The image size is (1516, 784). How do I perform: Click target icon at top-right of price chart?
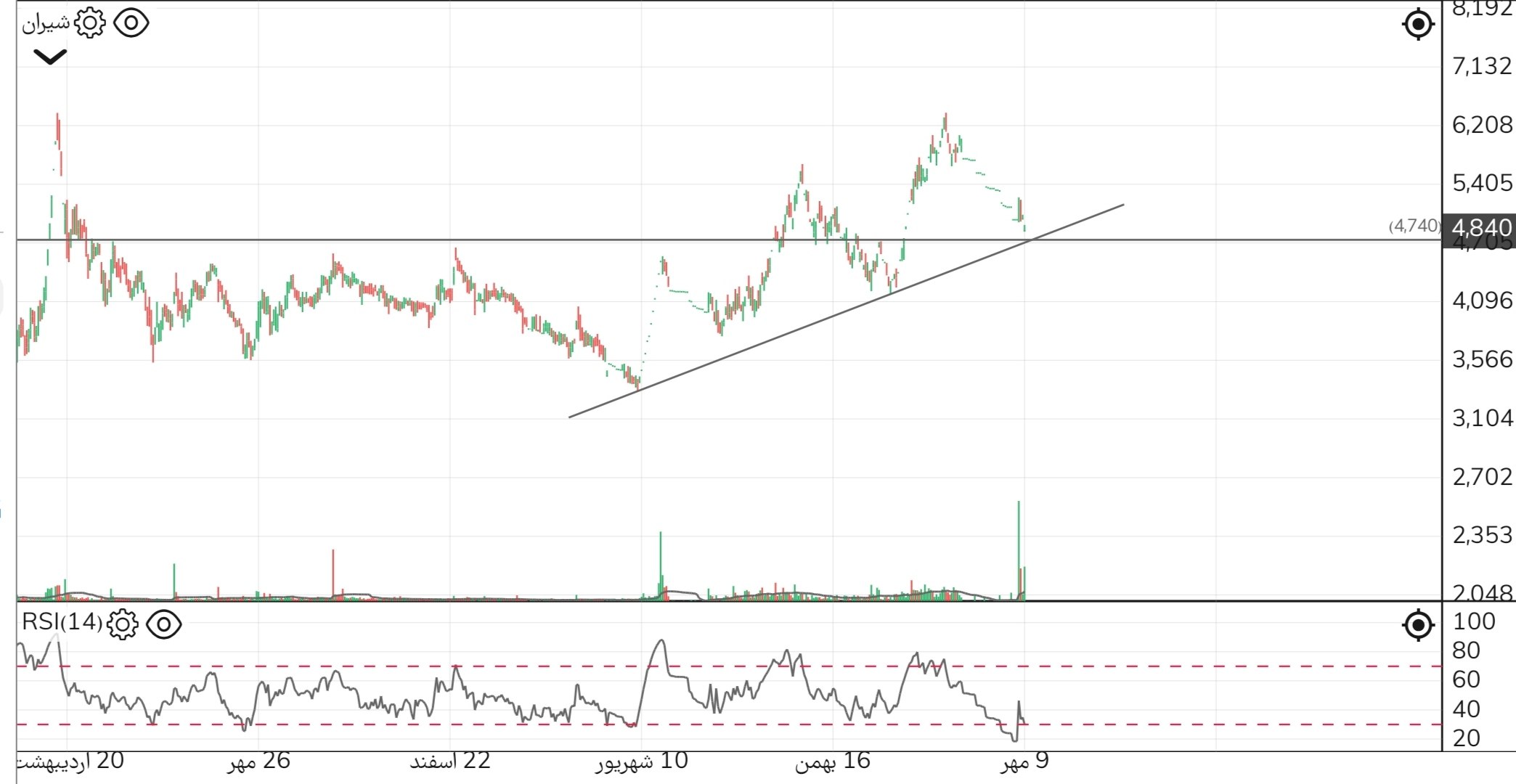[1418, 24]
